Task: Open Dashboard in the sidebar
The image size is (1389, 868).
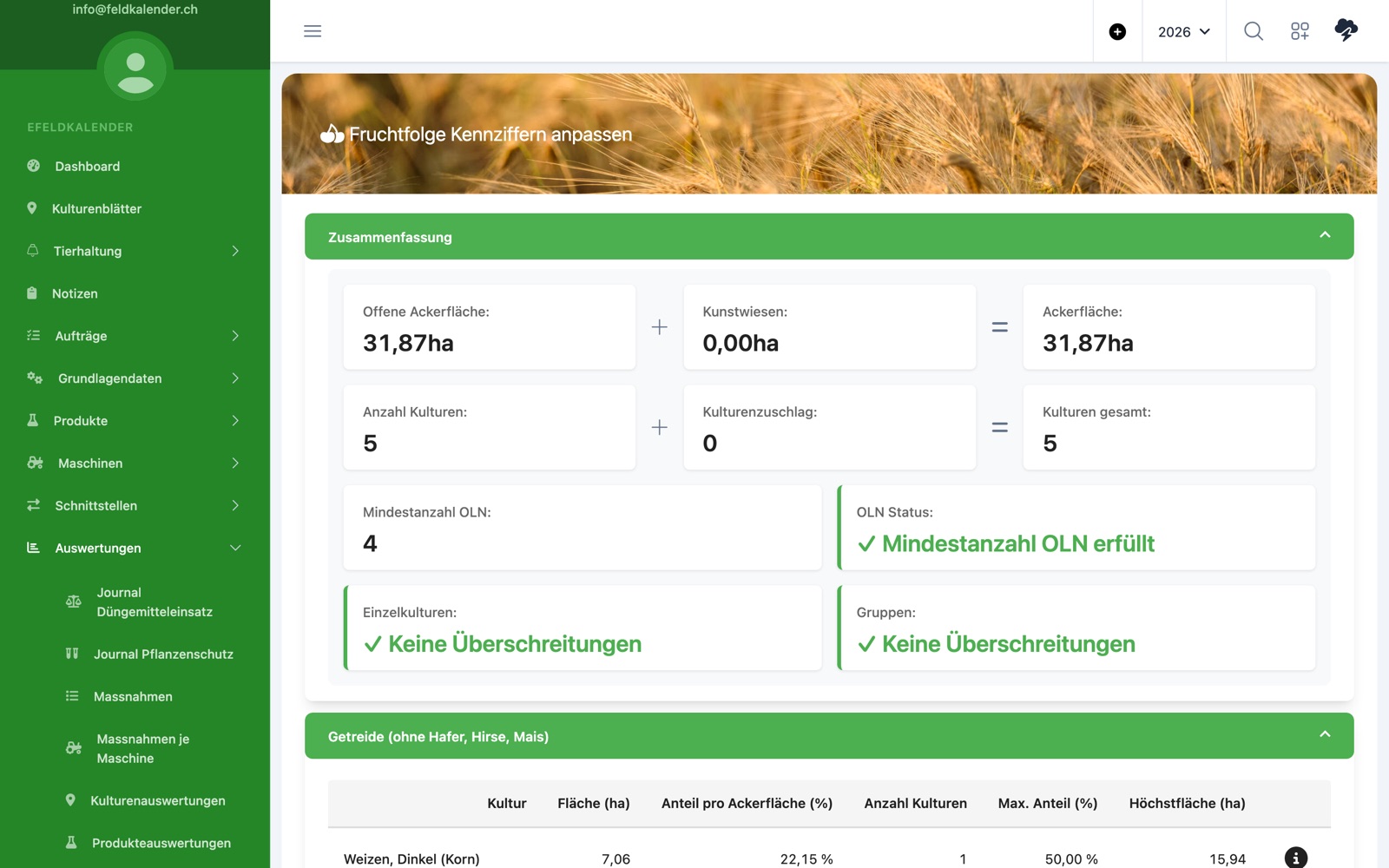Action: (88, 166)
